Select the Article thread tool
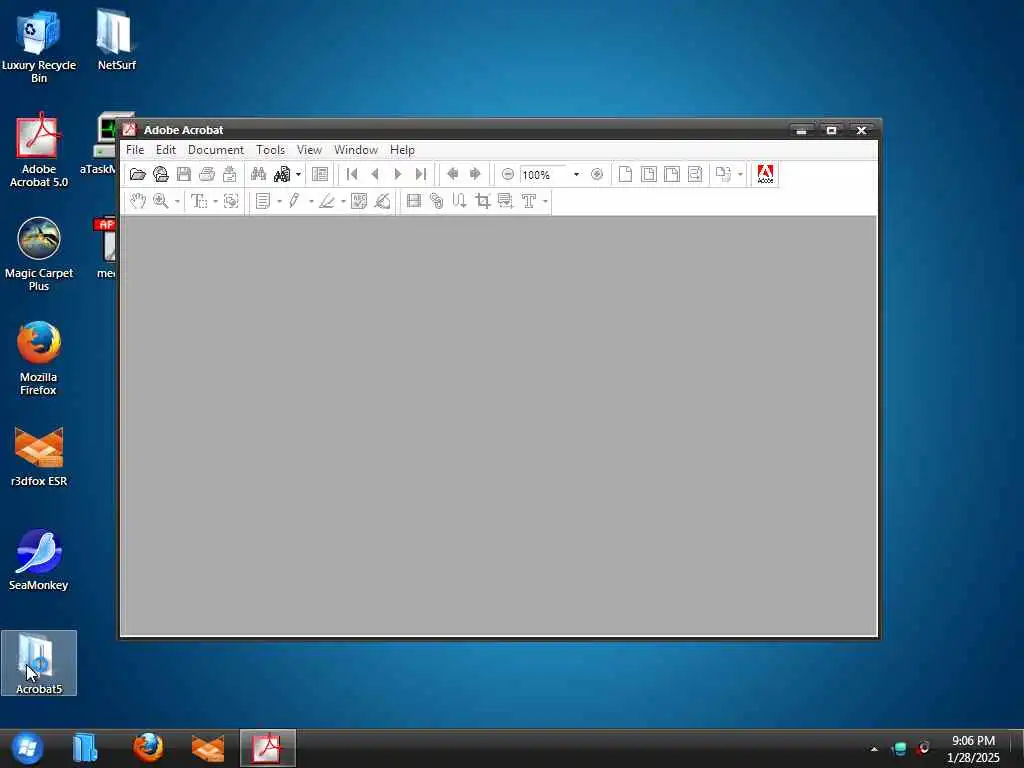This screenshot has width=1024, height=768. click(460, 201)
